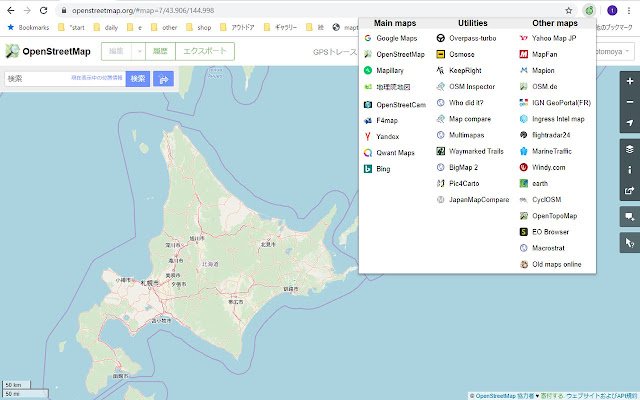Launch Overpass-turbo utility

(x=466, y=38)
